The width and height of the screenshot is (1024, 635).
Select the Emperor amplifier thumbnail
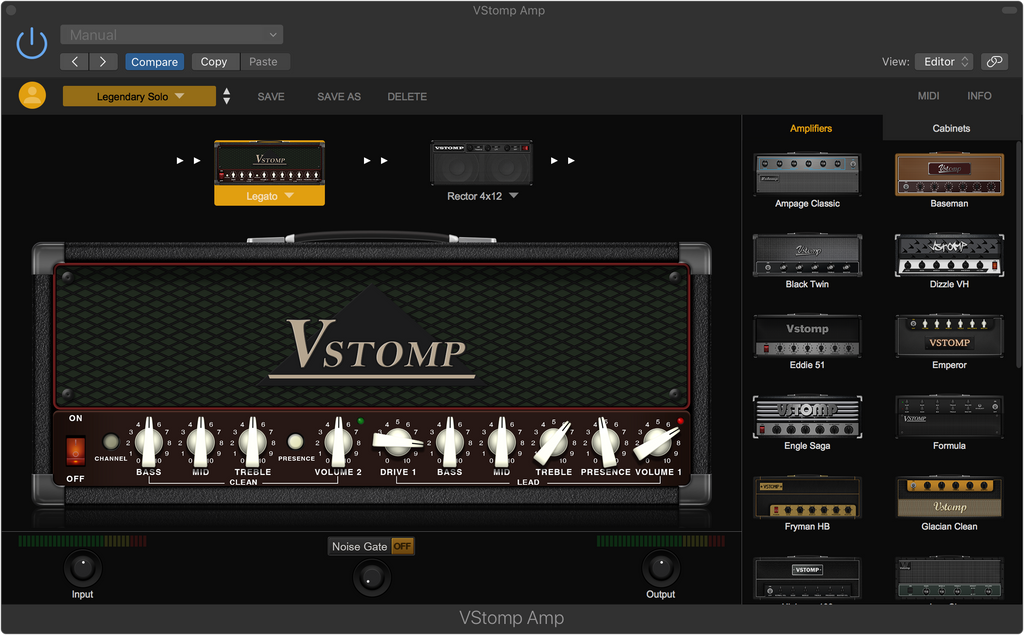click(949, 336)
